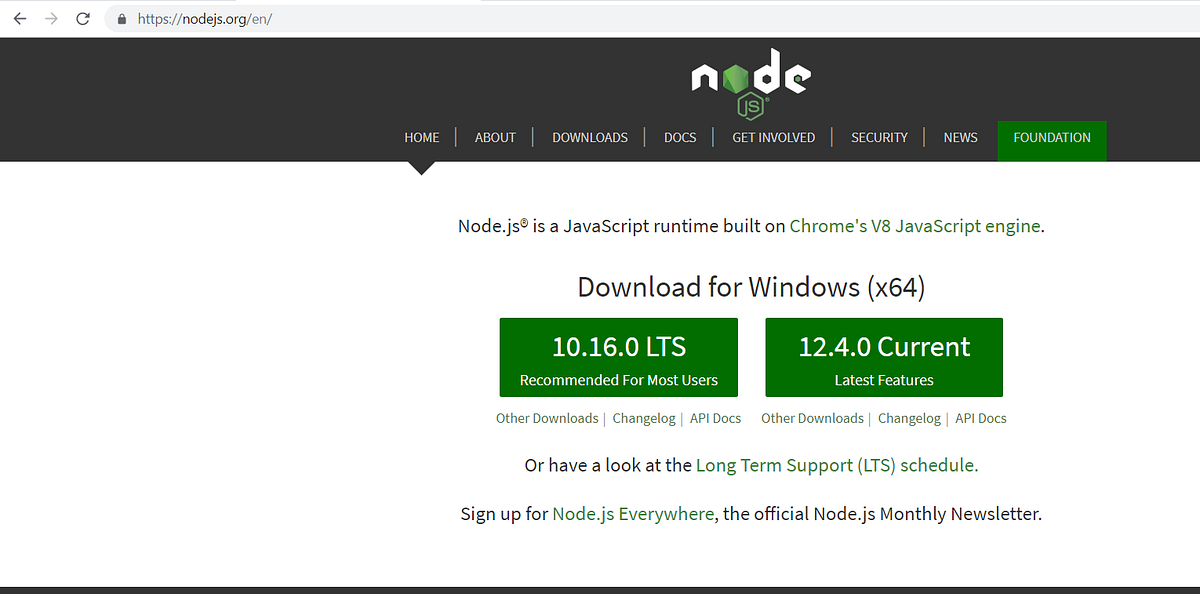Select the HOME menu item
1200x594 pixels.
coord(421,137)
